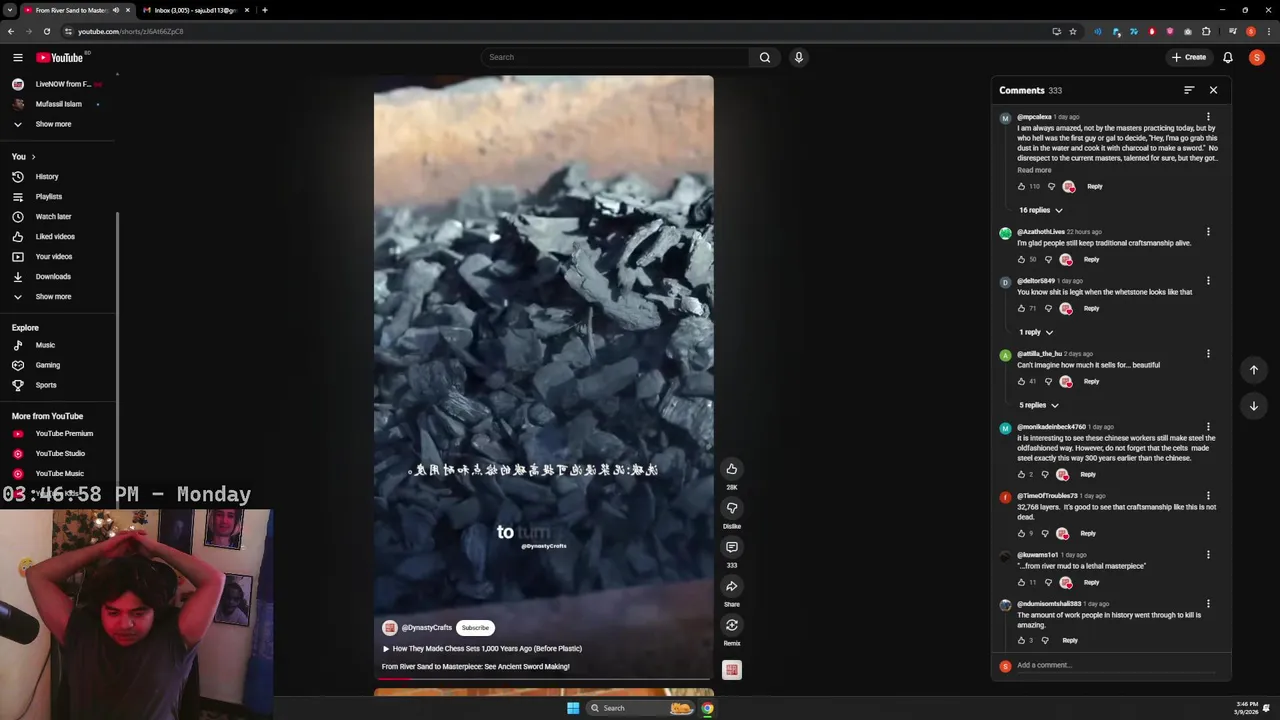Click the Short's progress bar
The image size is (1280, 720).
(544, 679)
